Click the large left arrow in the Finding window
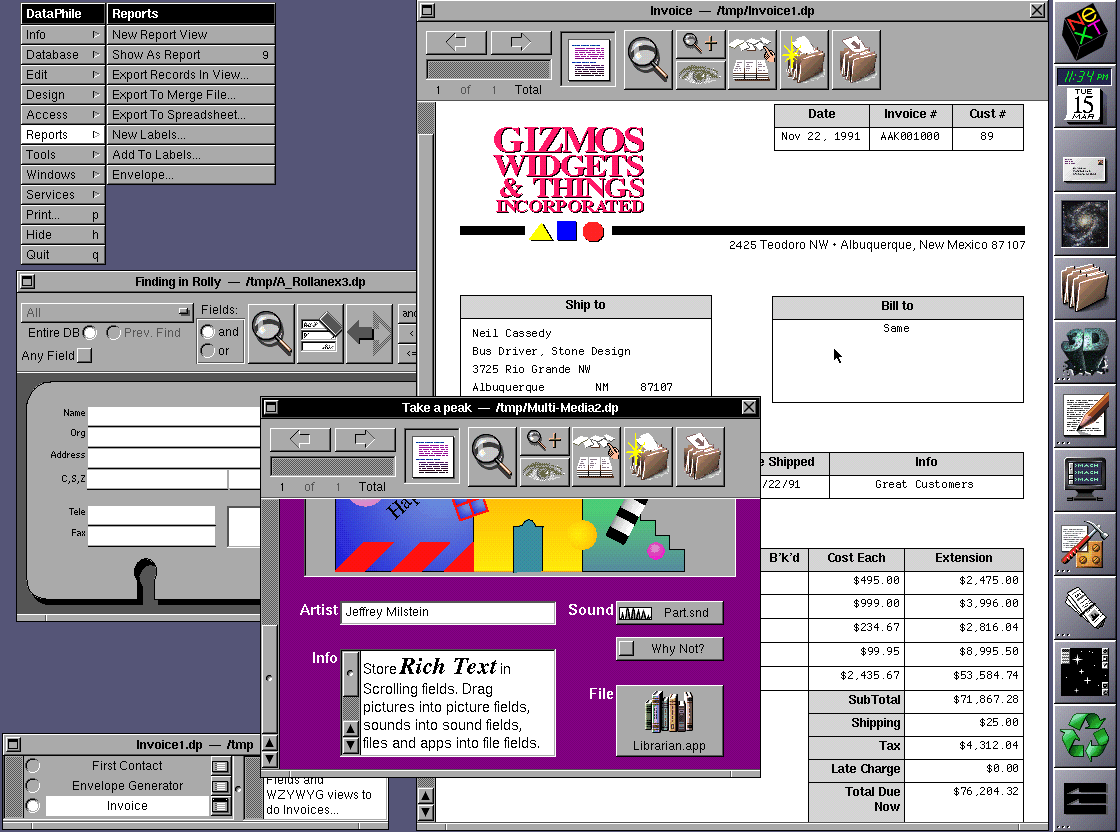The image size is (1120, 832). [x=369, y=334]
